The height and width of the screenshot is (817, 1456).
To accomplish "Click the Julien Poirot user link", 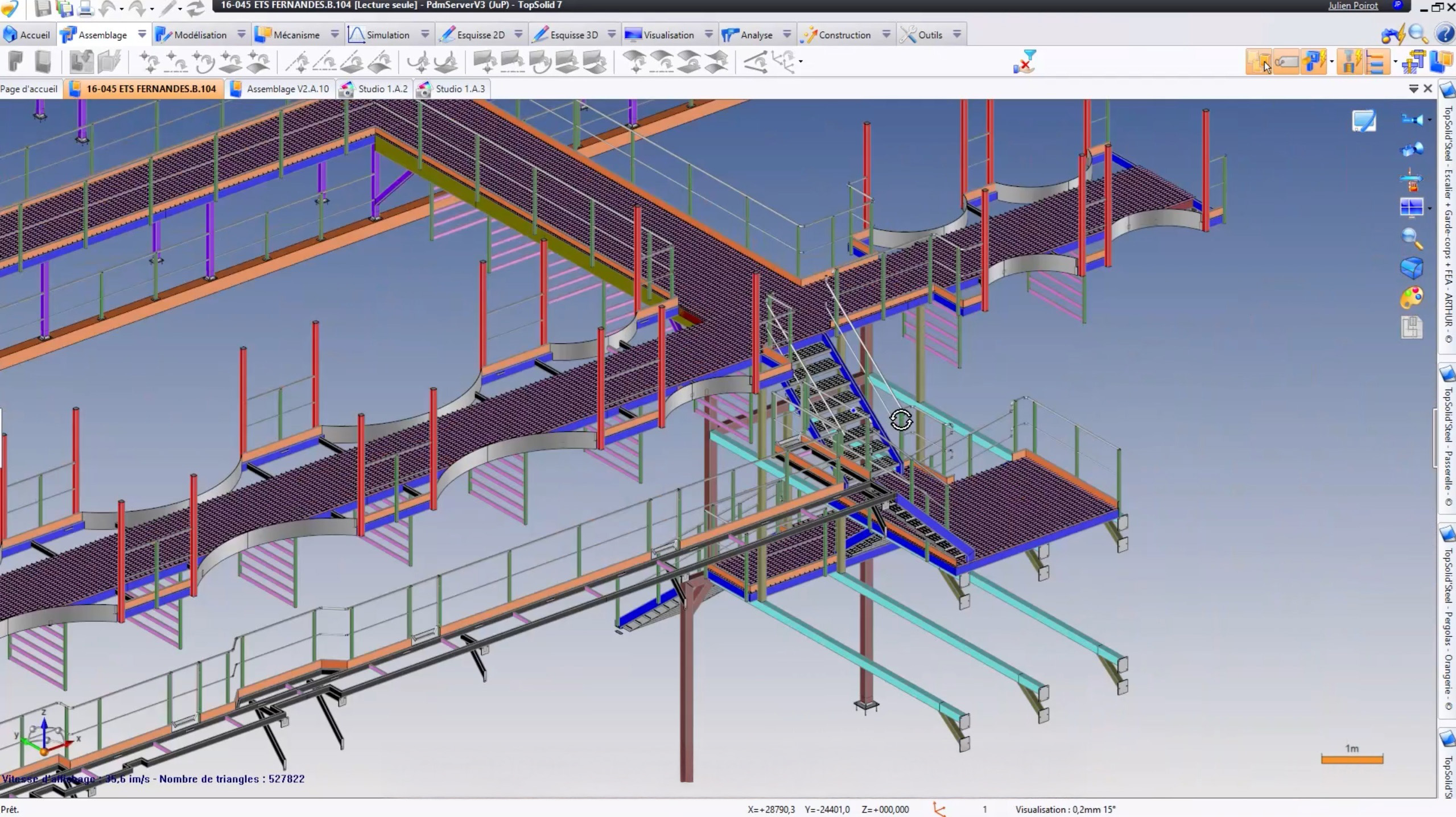I will [x=1352, y=6].
